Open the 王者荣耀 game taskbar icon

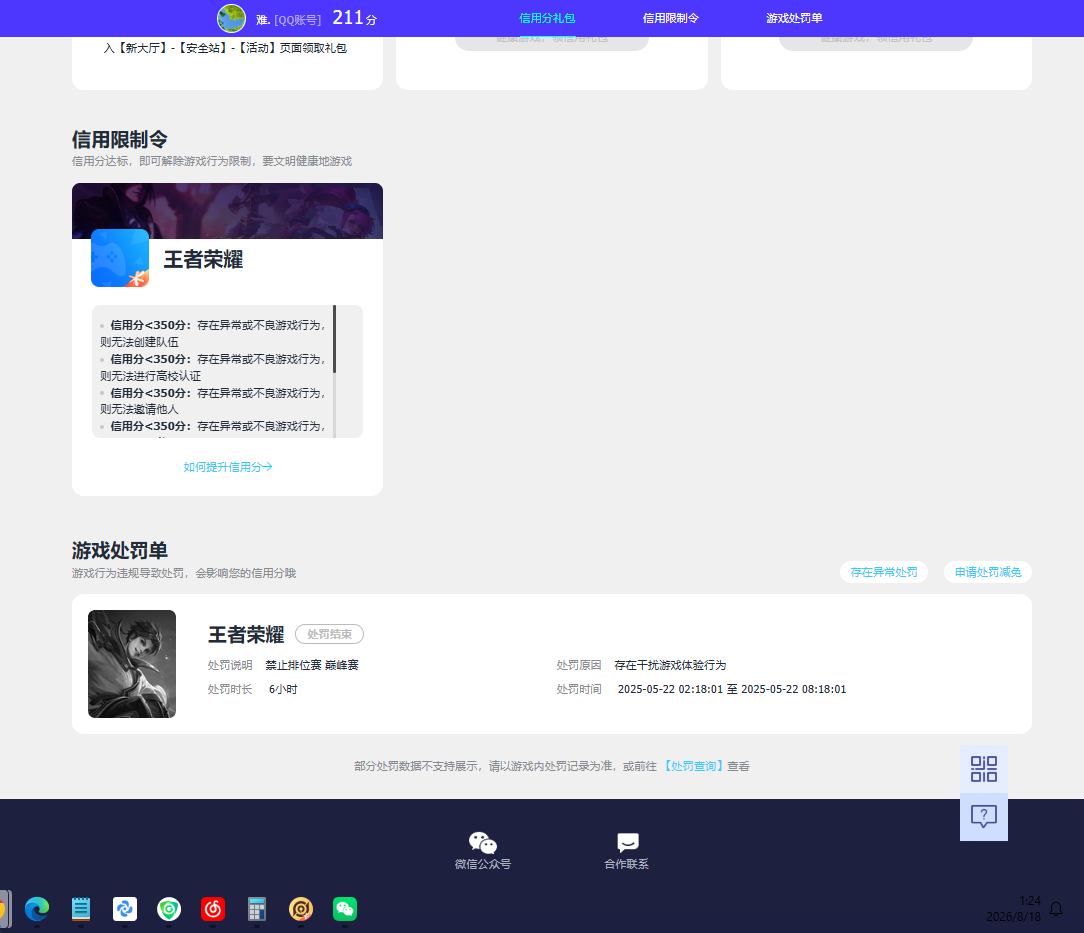click(301, 909)
